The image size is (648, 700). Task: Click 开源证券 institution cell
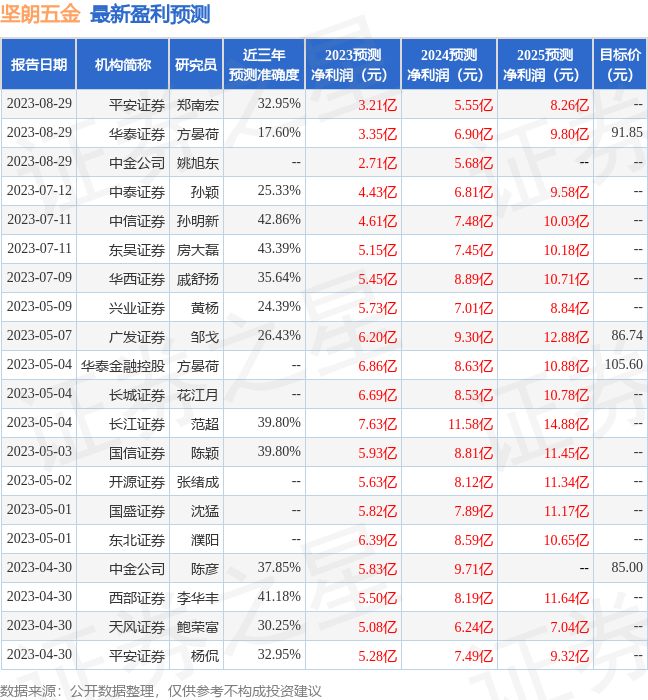137,482
